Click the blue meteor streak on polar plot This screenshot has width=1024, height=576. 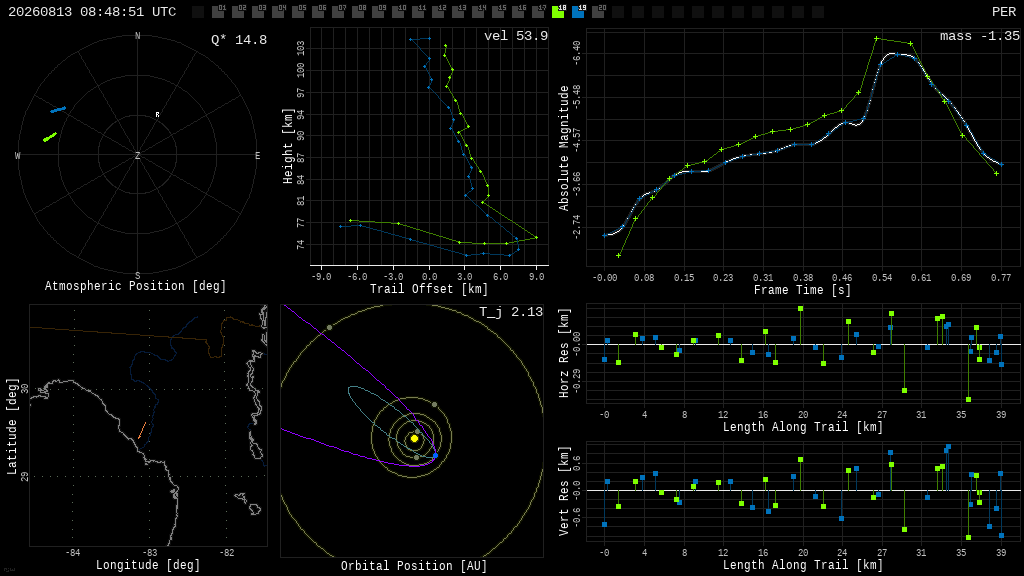[58, 110]
